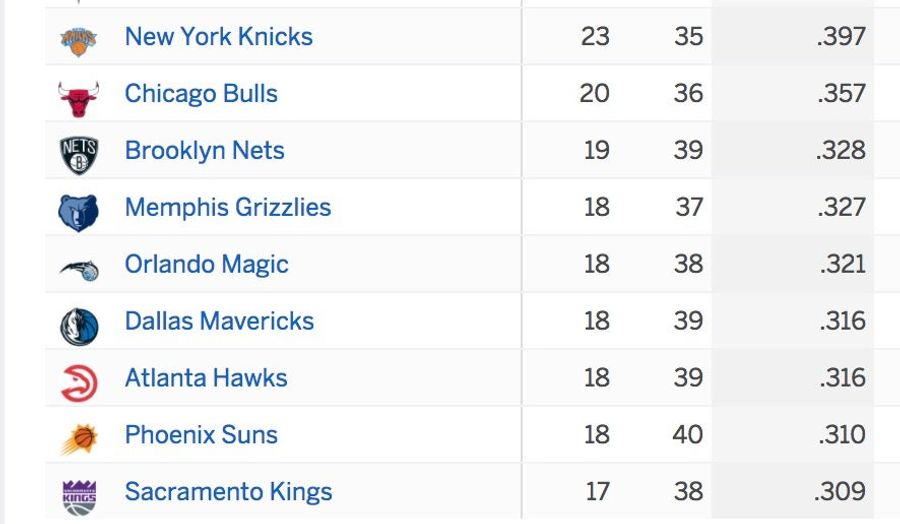Go to the Memphis Grizzlies page
900x524 pixels.
(x=228, y=207)
